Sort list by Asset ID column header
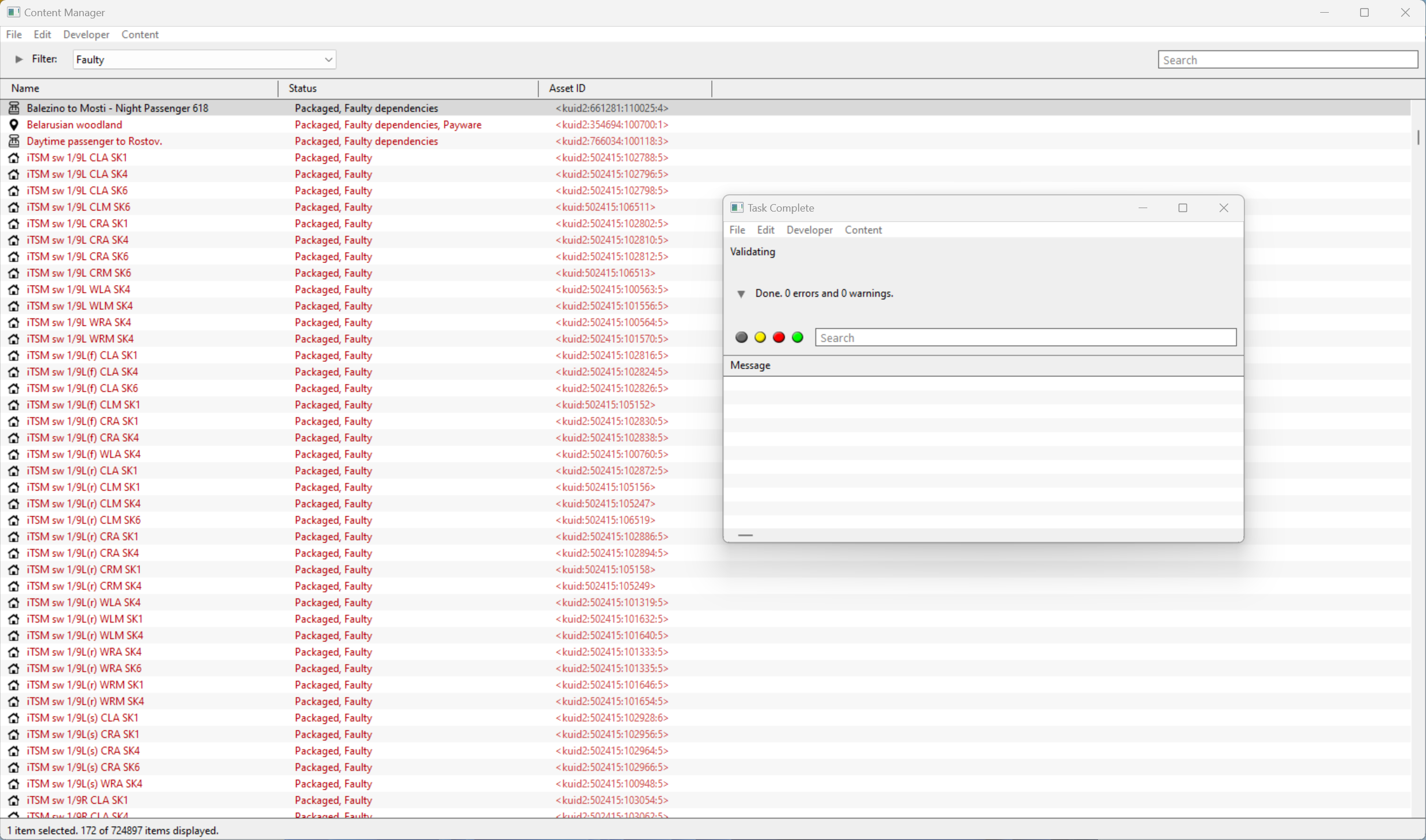Screen dimensions: 1426x840 (x=567, y=88)
